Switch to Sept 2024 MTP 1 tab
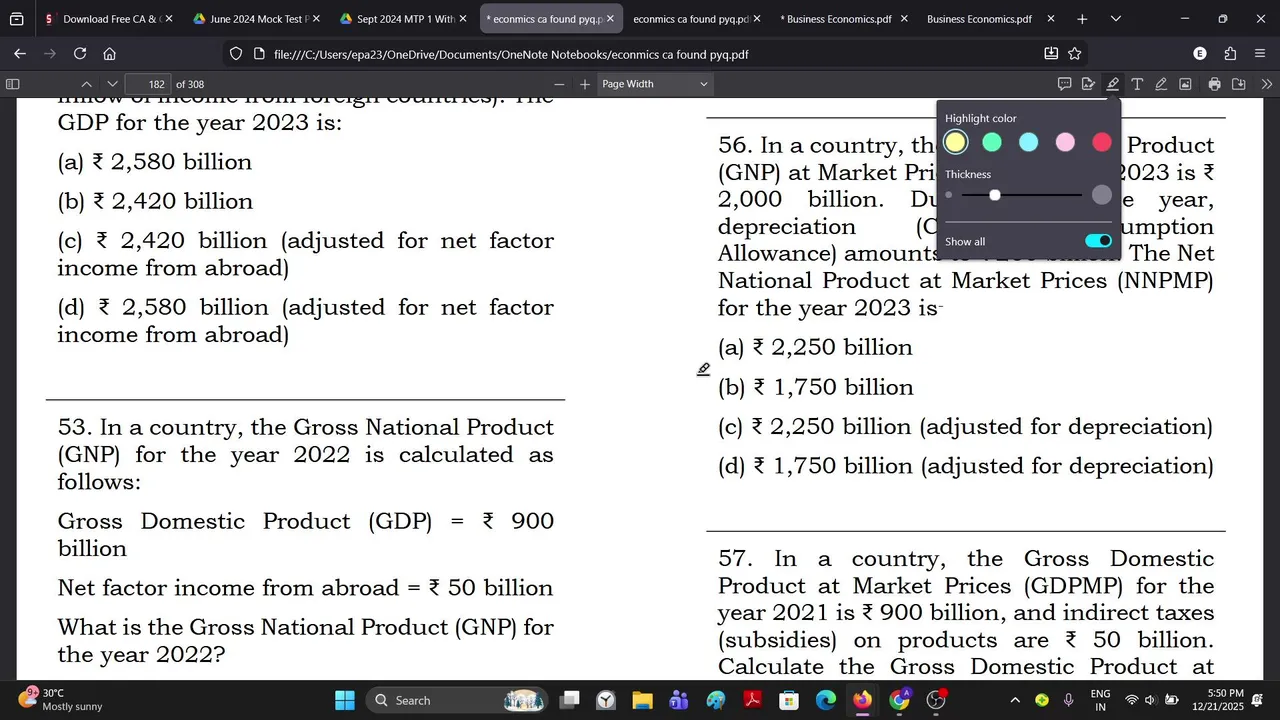Screen dimensions: 1280x720 [x=401, y=19]
